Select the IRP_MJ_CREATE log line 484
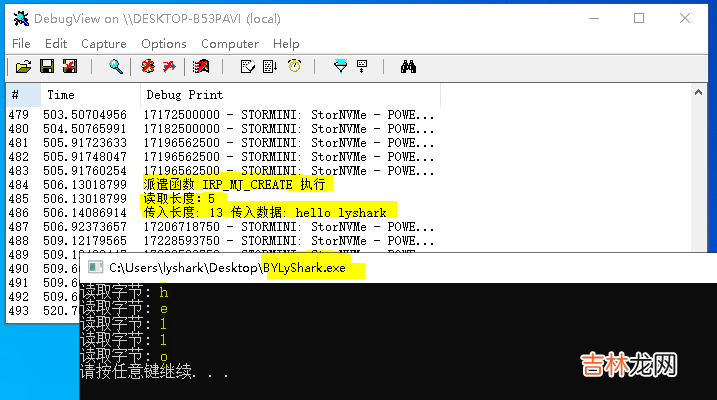The image size is (717, 400). (237, 185)
